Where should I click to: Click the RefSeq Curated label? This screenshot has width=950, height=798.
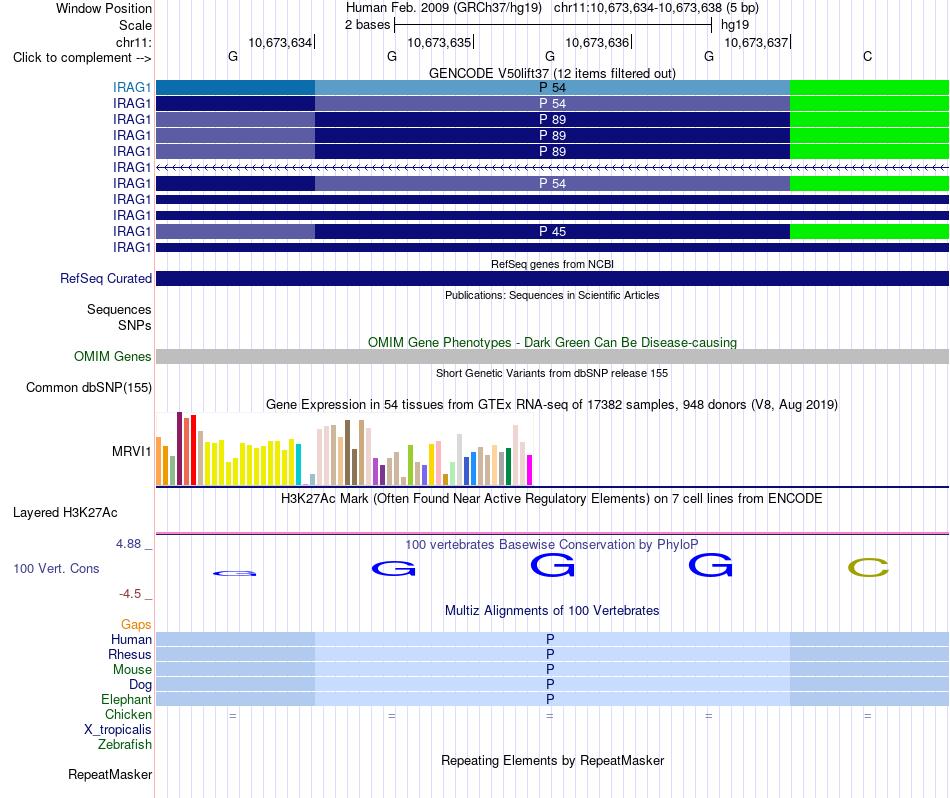pos(105,278)
